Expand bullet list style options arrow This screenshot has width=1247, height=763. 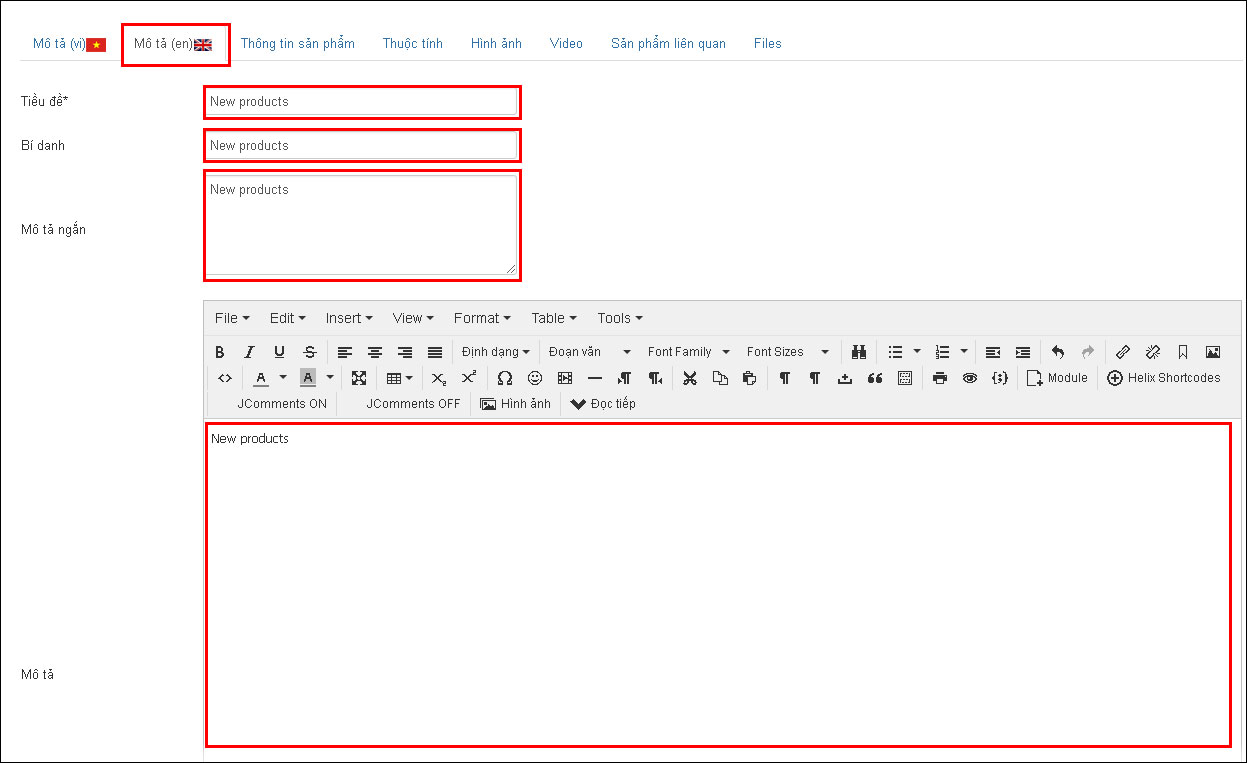[x=917, y=352]
